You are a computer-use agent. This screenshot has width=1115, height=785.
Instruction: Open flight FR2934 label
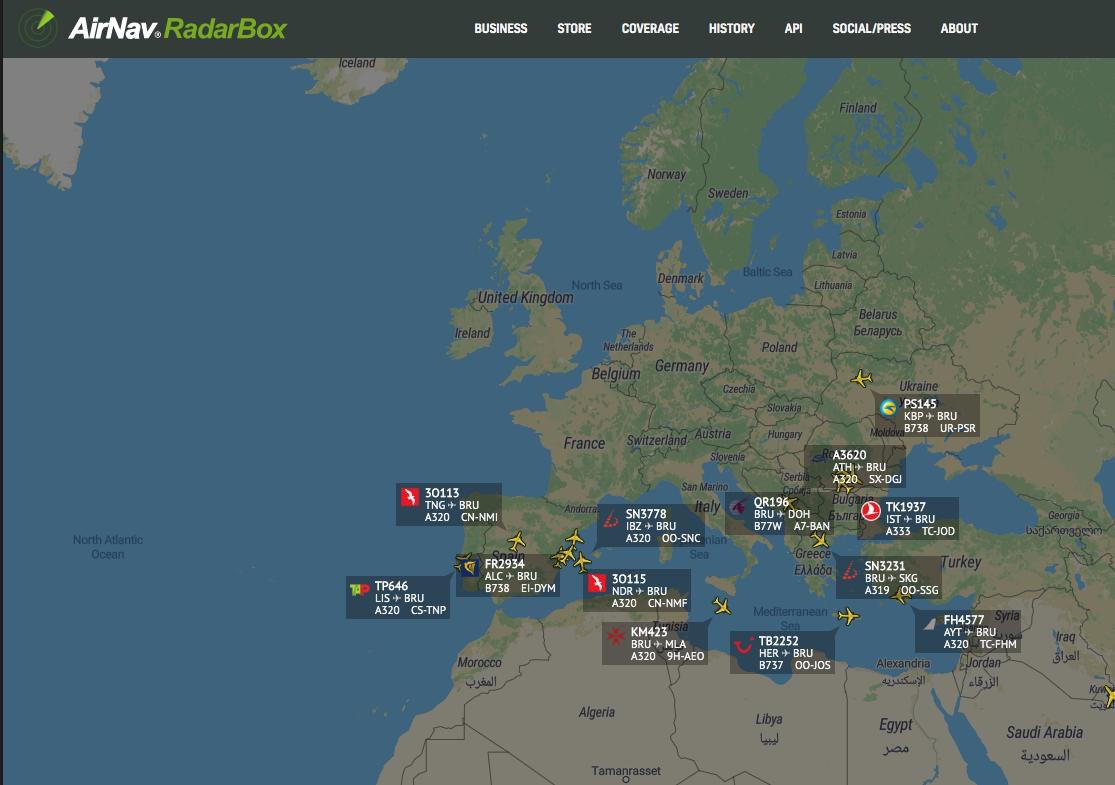coord(507,575)
